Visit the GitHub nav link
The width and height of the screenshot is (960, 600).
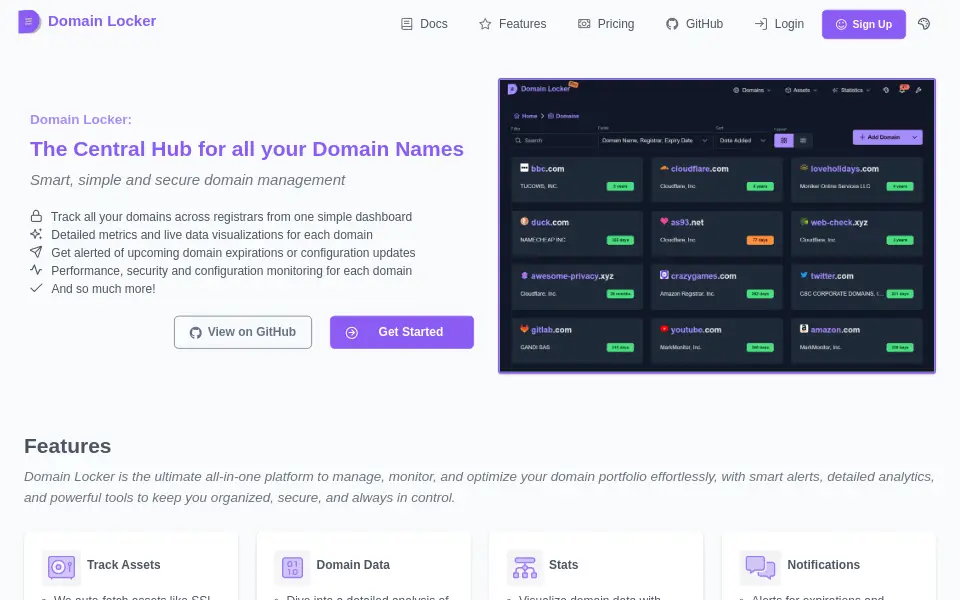(694, 24)
